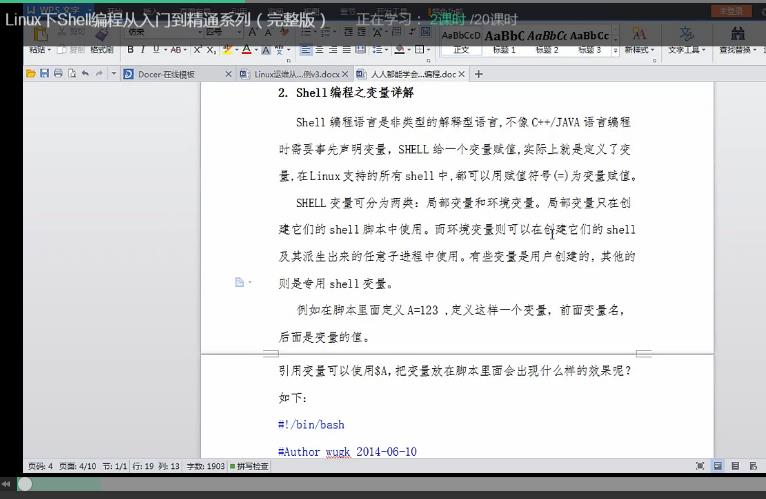766x499 pixels.
Task: Toggle the full screen view icon in the status bar
Action: [700, 466]
